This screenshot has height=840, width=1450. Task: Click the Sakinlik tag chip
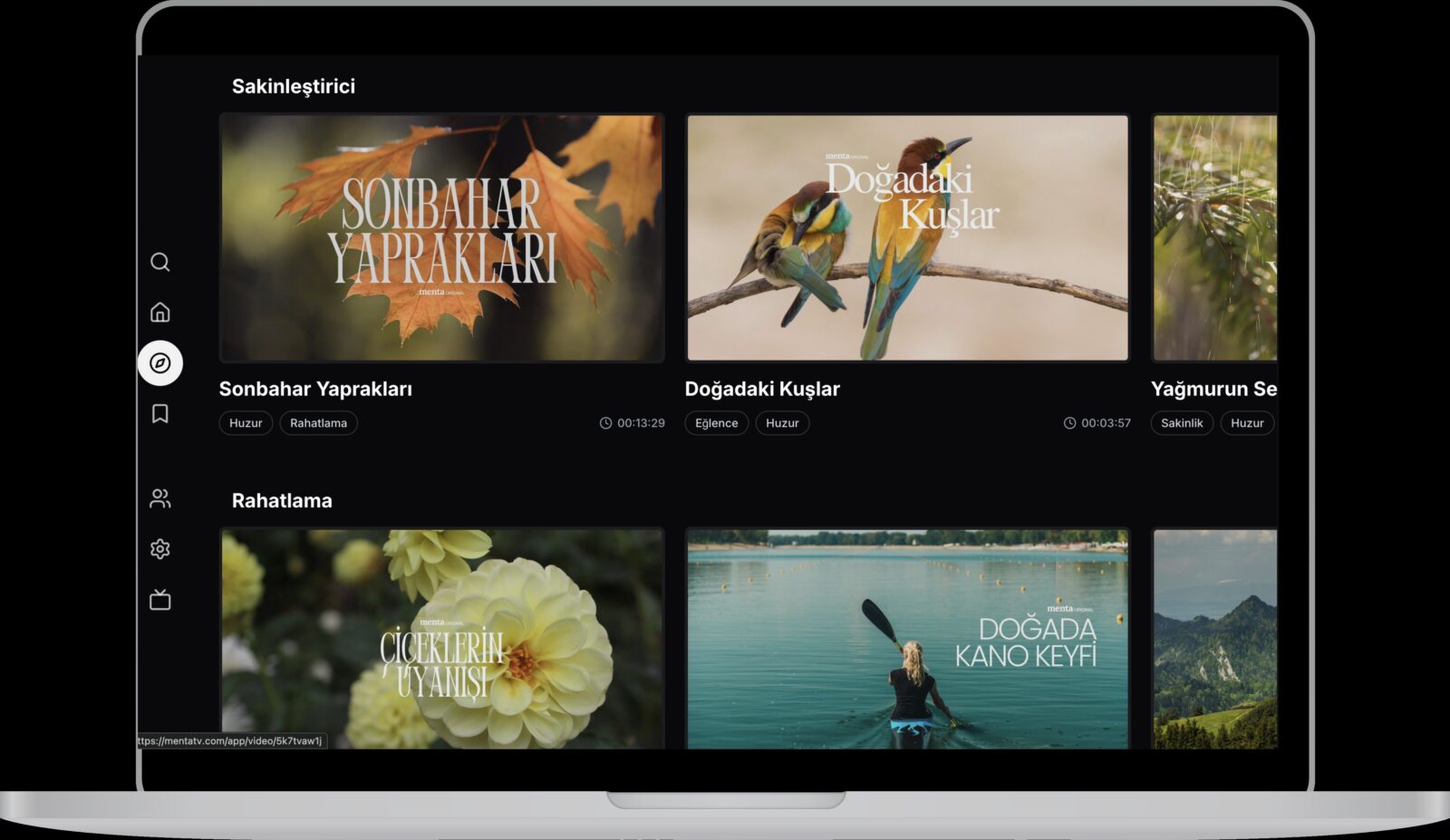(x=1182, y=423)
